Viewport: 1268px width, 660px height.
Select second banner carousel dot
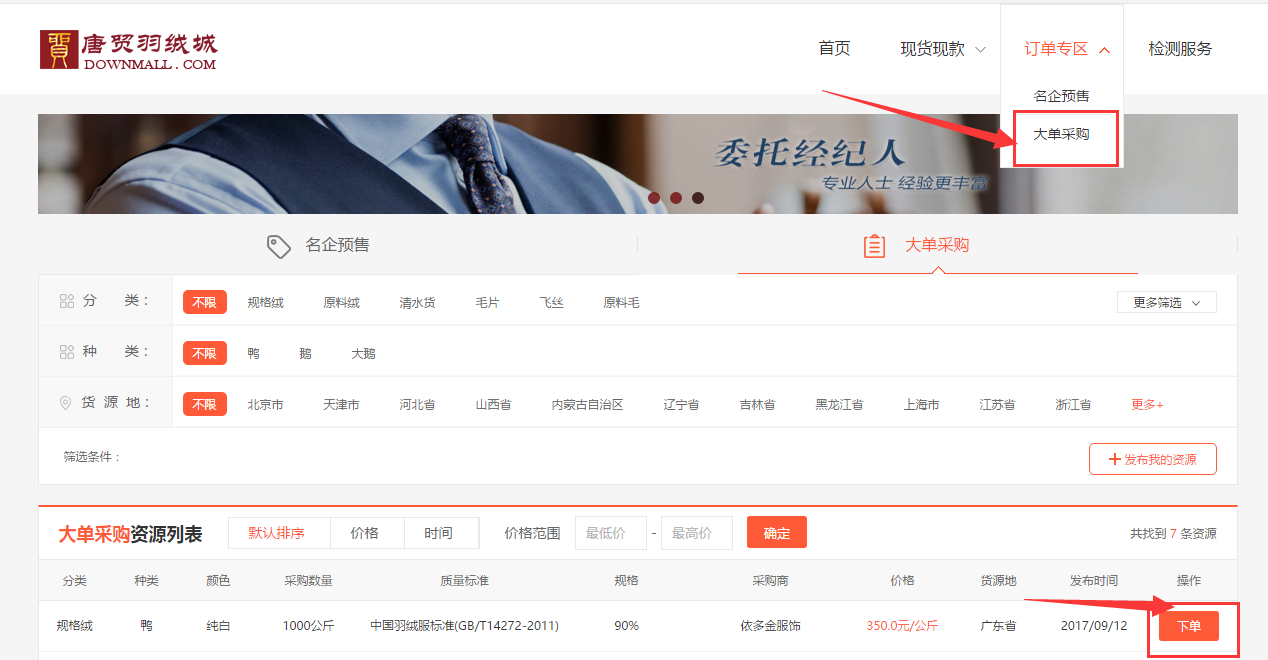click(x=676, y=198)
